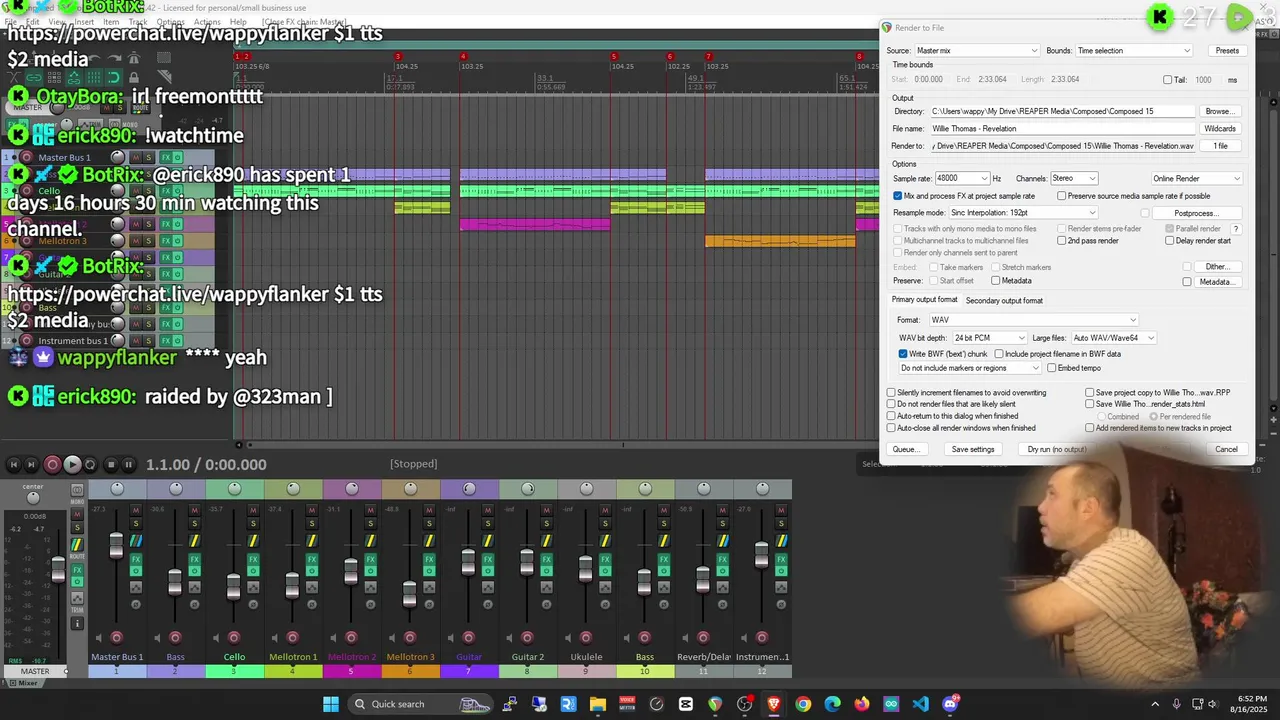1280x720 pixels.
Task: Click the File name input field
Action: (1062, 129)
